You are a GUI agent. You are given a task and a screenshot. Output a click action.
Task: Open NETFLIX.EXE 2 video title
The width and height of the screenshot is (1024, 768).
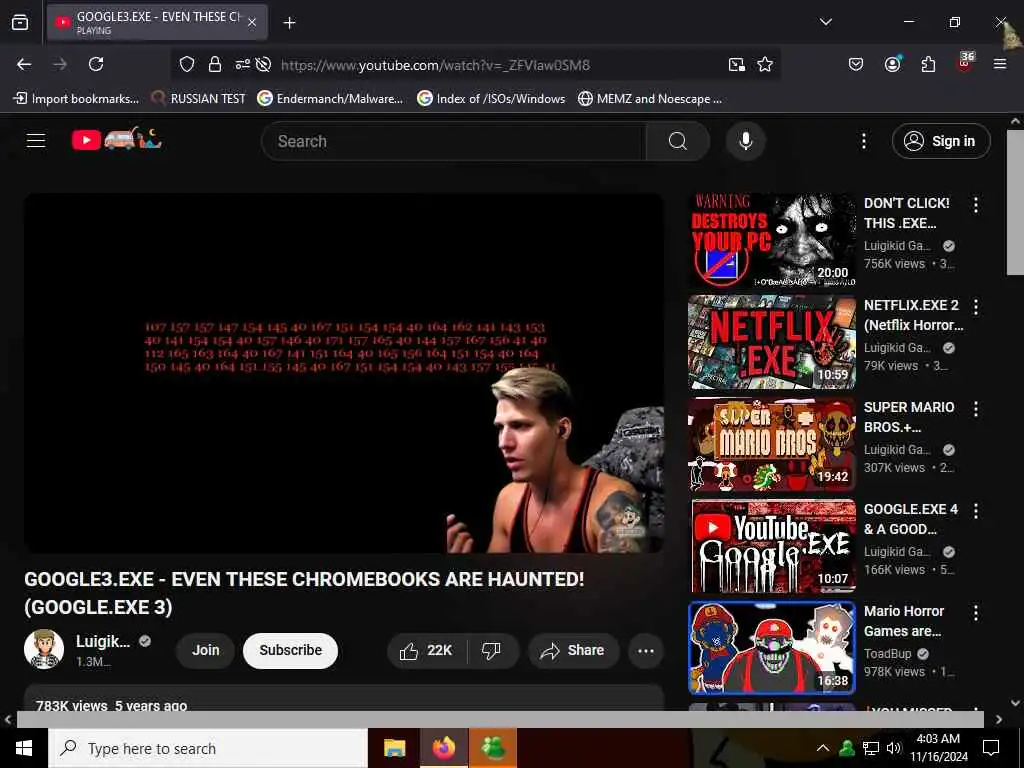(914, 315)
